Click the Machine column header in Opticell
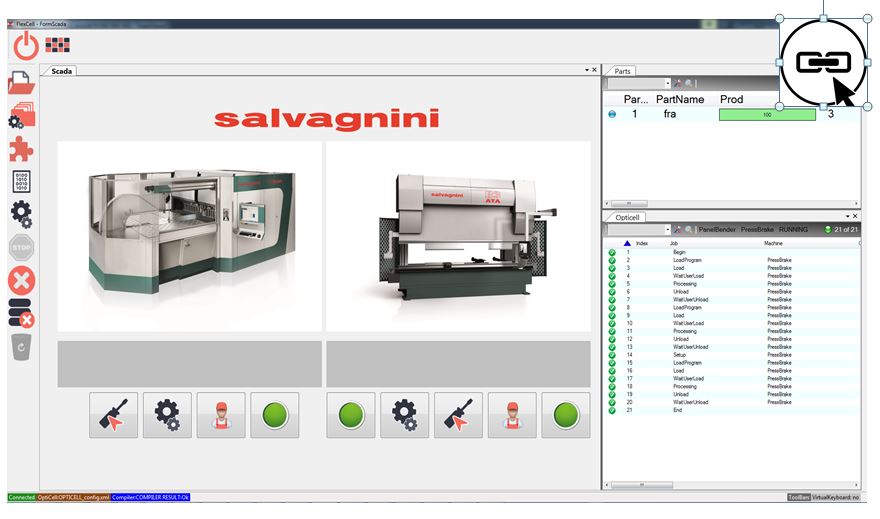This screenshot has height=519, width=880. (773, 244)
